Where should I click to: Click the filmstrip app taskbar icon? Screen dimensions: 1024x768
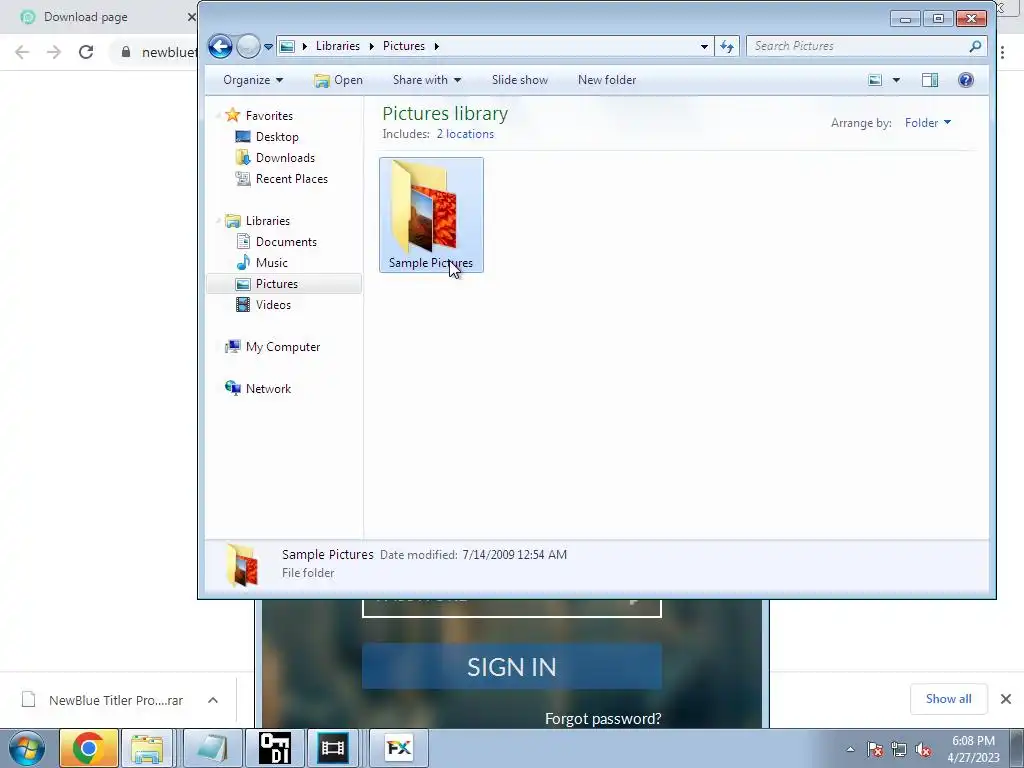pyautogui.click(x=332, y=748)
